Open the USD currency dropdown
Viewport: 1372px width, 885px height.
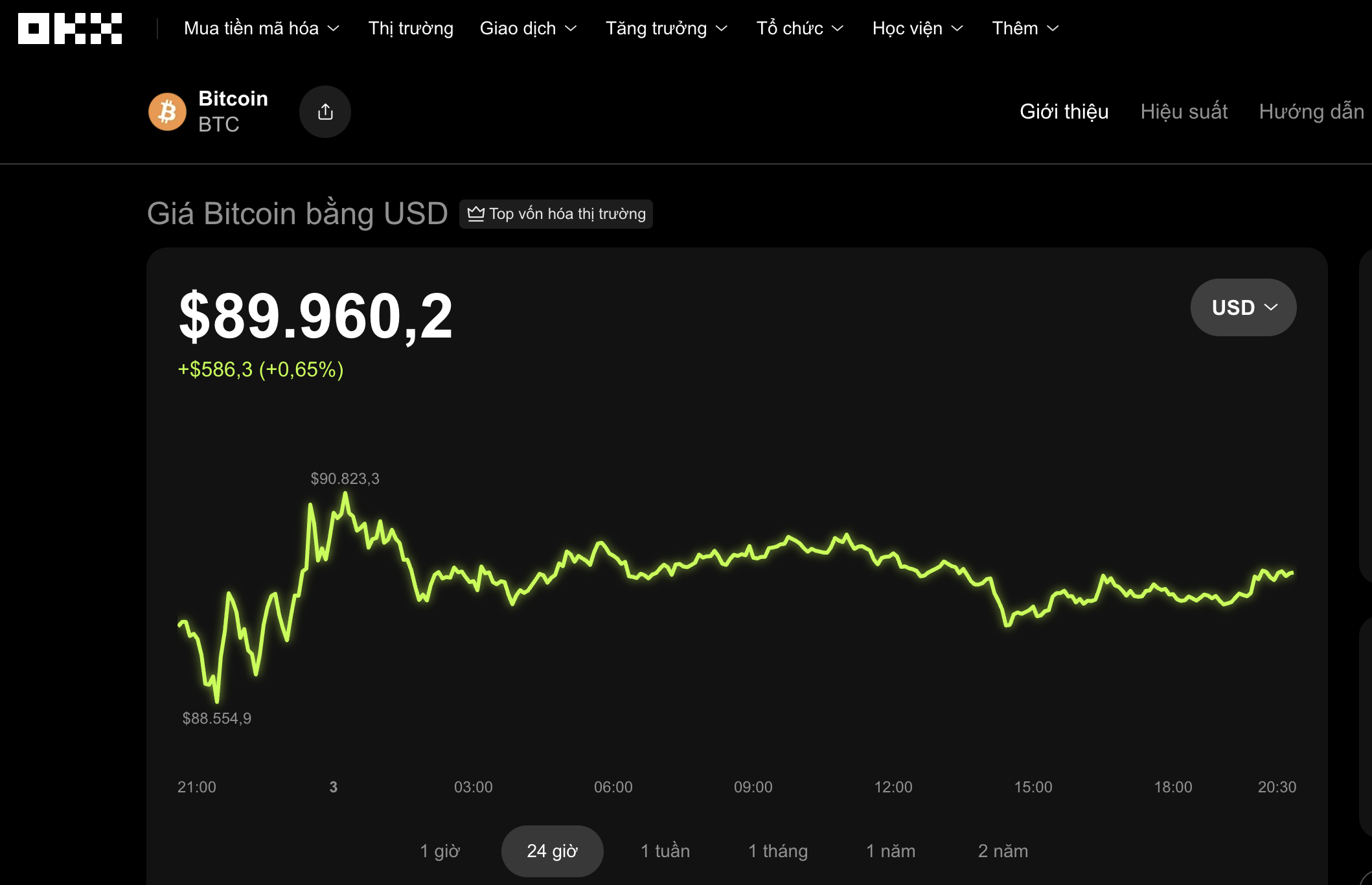pyautogui.click(x=1242, y=307)
